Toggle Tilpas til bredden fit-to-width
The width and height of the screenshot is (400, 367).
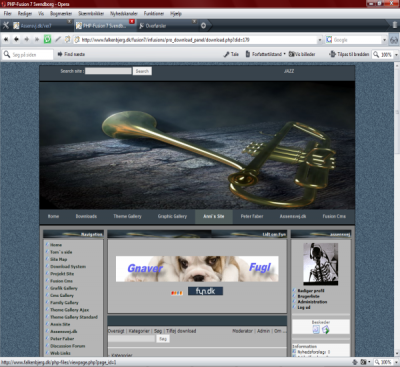click(349, 54)
